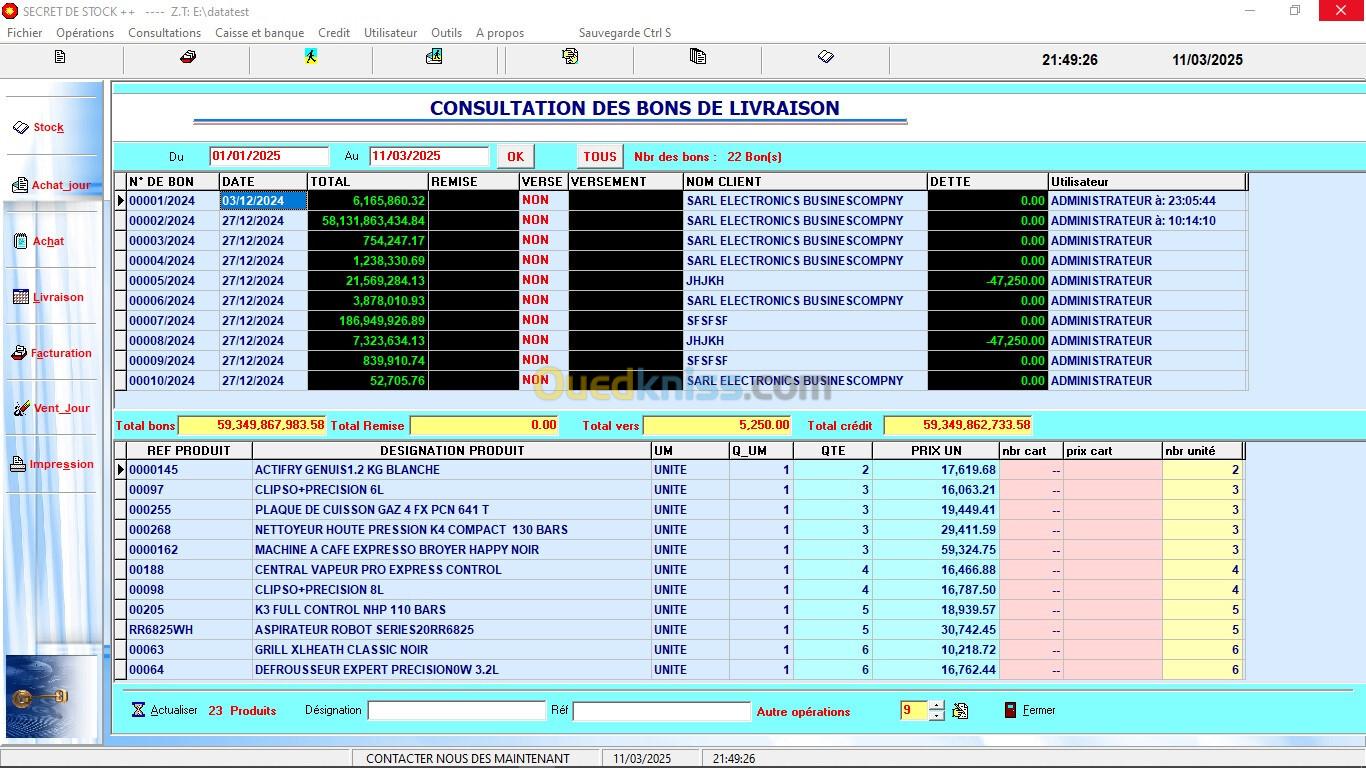This screenshot has width=1366, height=768.
Task: Open the Facturation printer icon
Action: (x=19, y=353)
